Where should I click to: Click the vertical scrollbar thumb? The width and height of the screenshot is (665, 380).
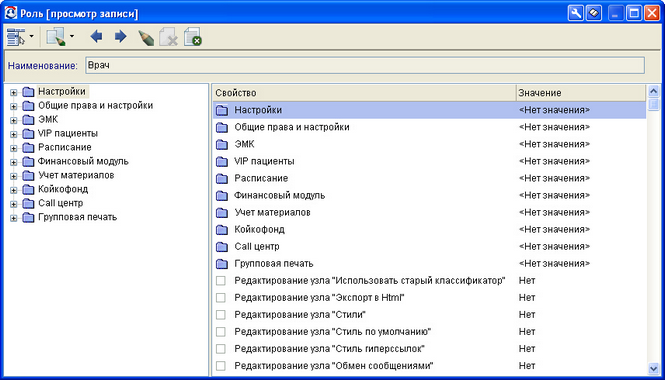pos(654,104)
